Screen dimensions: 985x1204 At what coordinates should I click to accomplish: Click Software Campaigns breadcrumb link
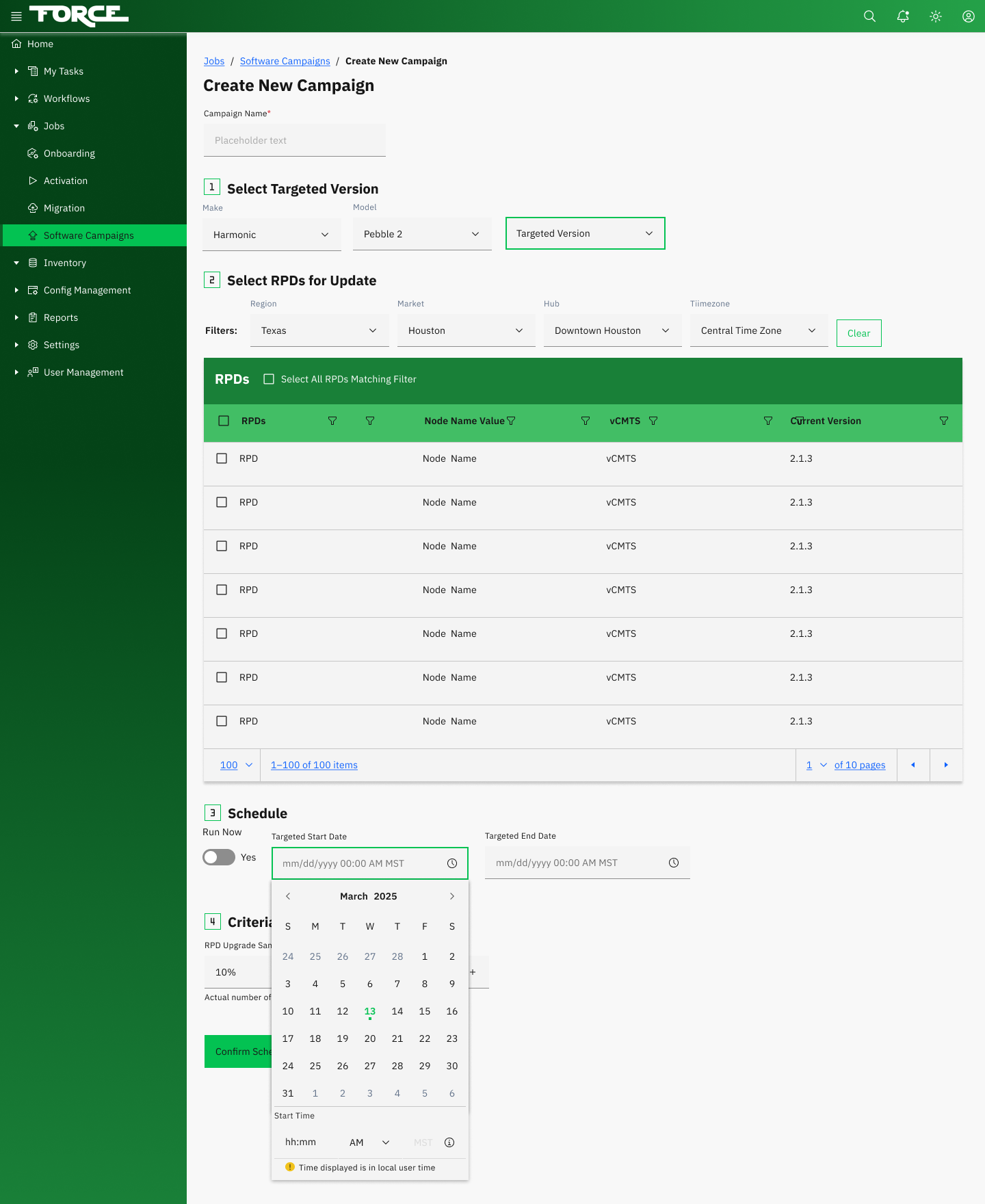(285, 61)
